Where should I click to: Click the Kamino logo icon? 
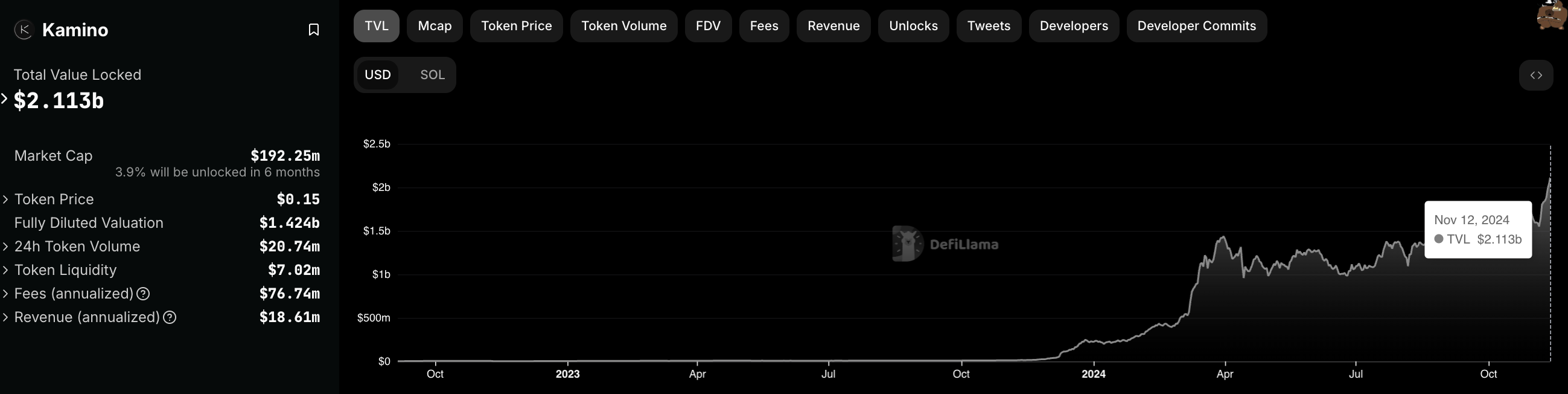pos(24,29)
